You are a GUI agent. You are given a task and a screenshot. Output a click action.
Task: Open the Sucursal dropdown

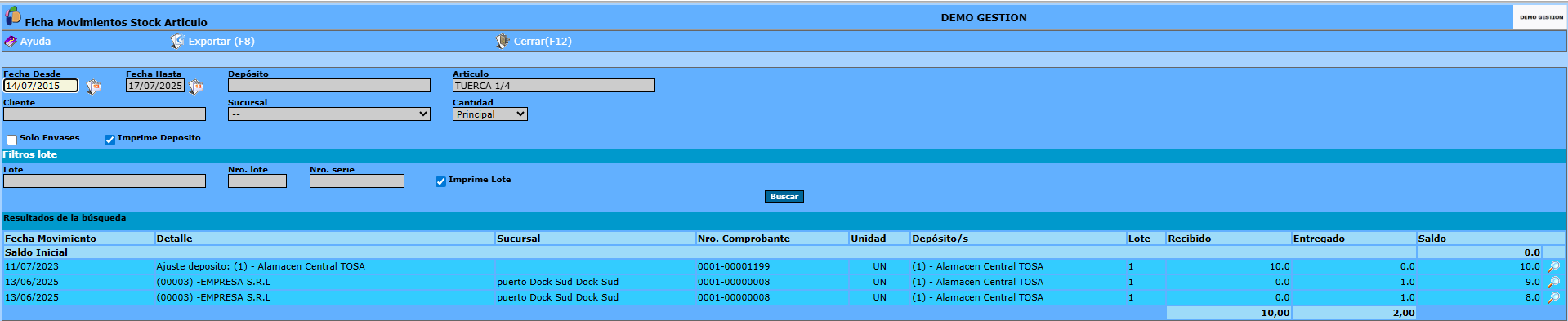pyautogui.click(x=329, y=114)
